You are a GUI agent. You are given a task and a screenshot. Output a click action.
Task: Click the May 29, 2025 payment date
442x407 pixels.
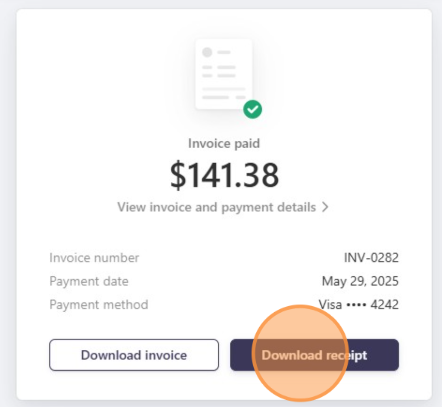[360, 281]
